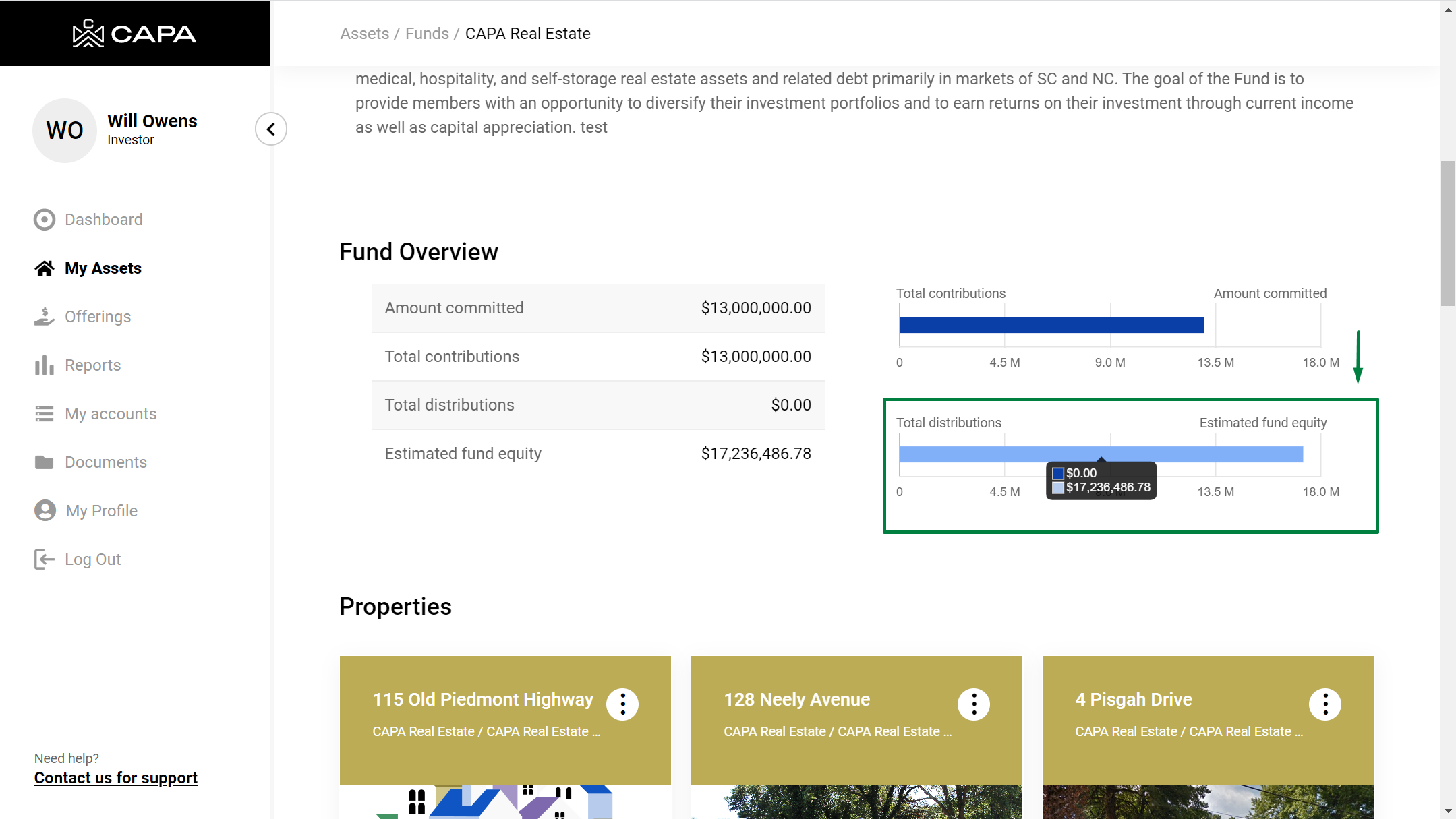Click Contact us for support link
Screen dimensions: 1456x819
[x=116, y=778]
